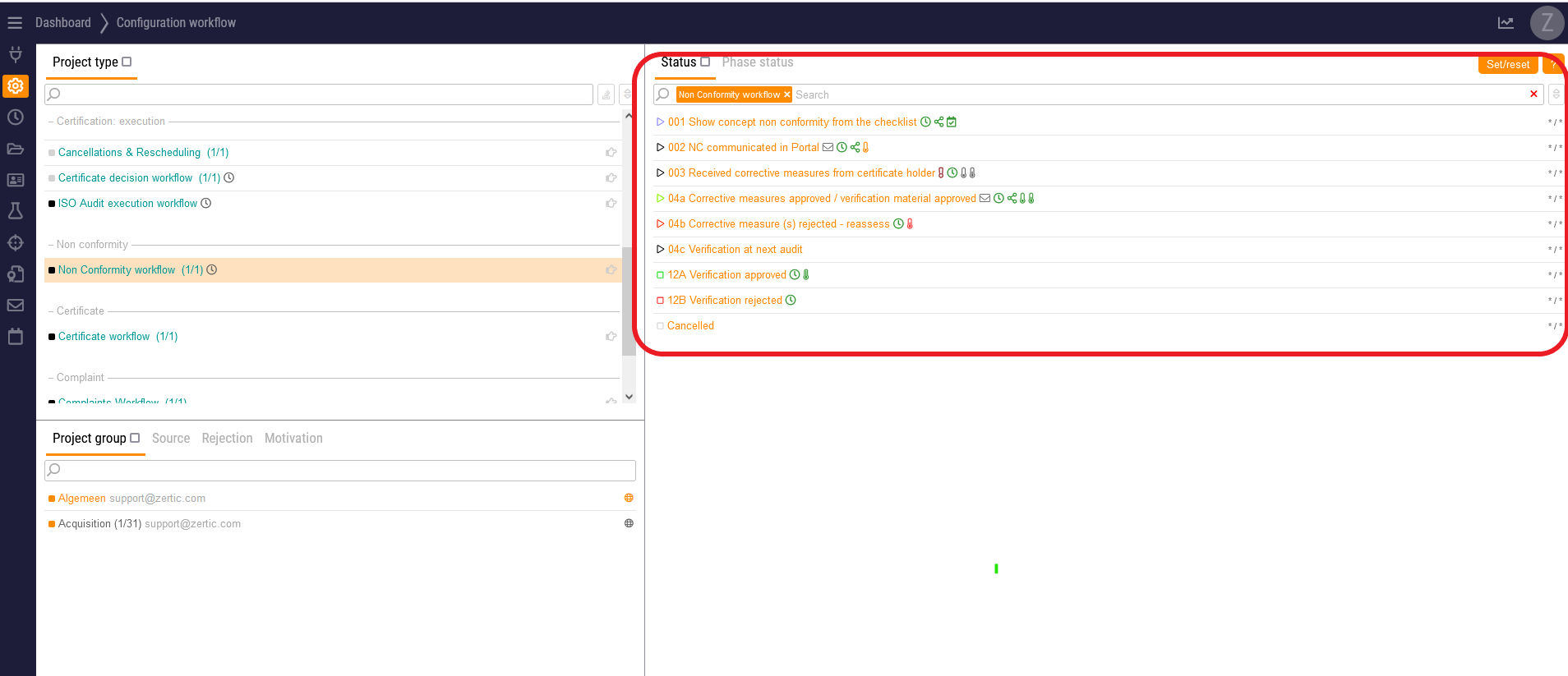The height and width of the screenshot is (676, 1568).
Task: Open the calendar icon in left sidebar
Action: (15, 337)
